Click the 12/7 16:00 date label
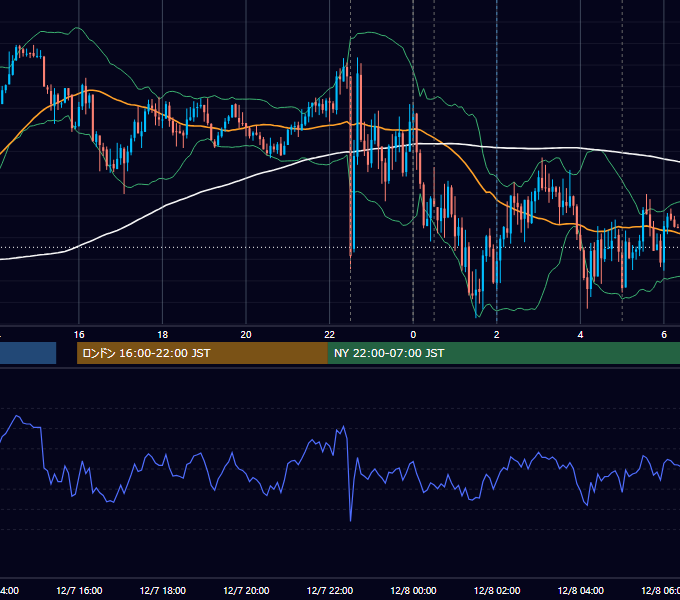The height and width of the screenshot is (600, 680). pyautogui.click(x=79, y=590)
